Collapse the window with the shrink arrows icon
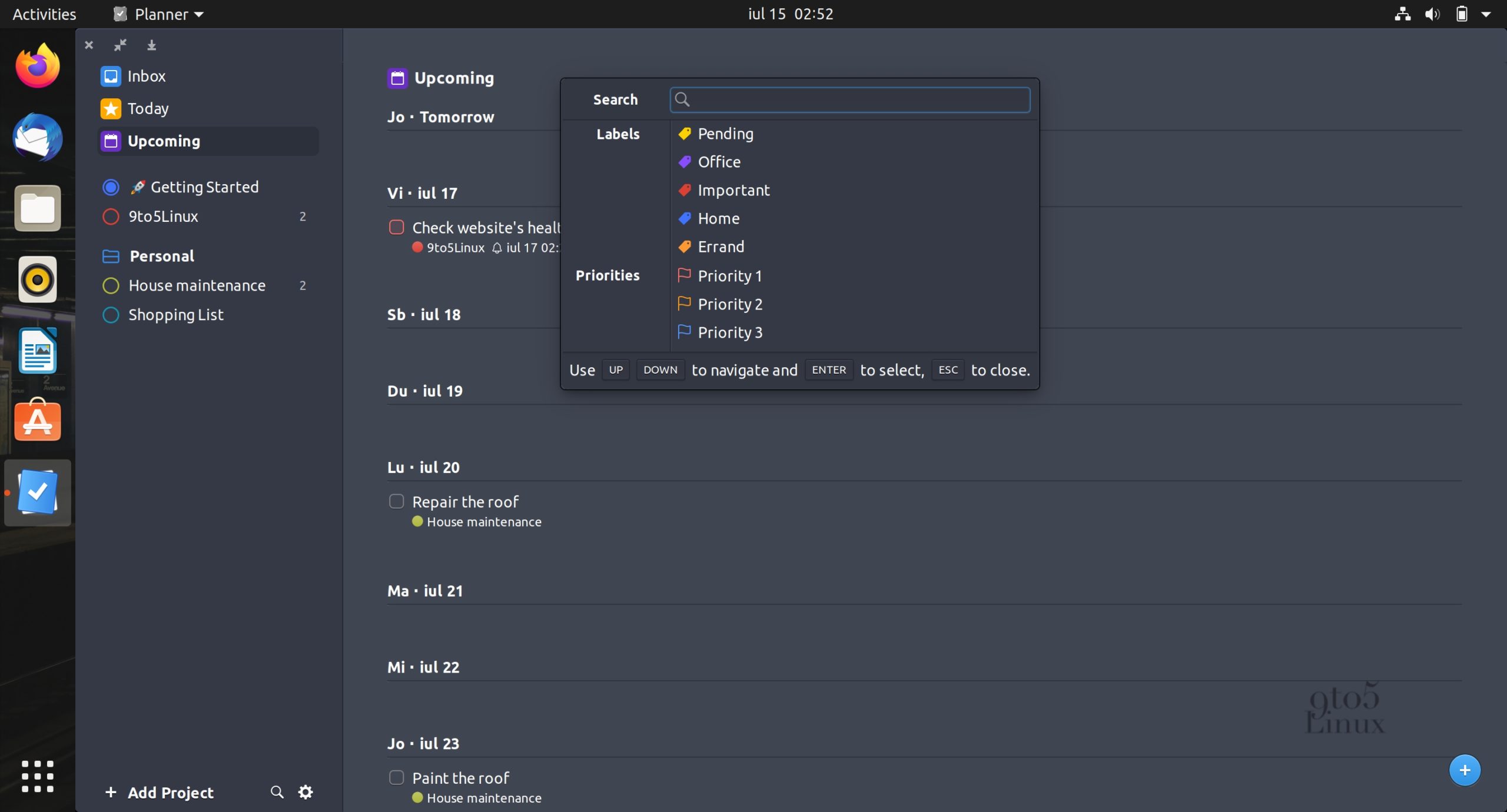Image resolution: width=1507 pixels, height=812 pixels. tap(121, 45)
